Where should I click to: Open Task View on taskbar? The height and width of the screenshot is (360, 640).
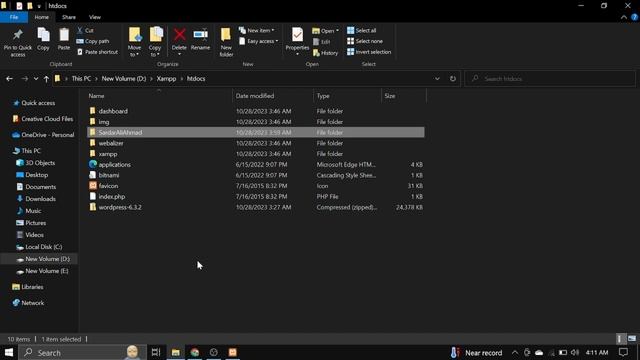[x=156, y=352]
